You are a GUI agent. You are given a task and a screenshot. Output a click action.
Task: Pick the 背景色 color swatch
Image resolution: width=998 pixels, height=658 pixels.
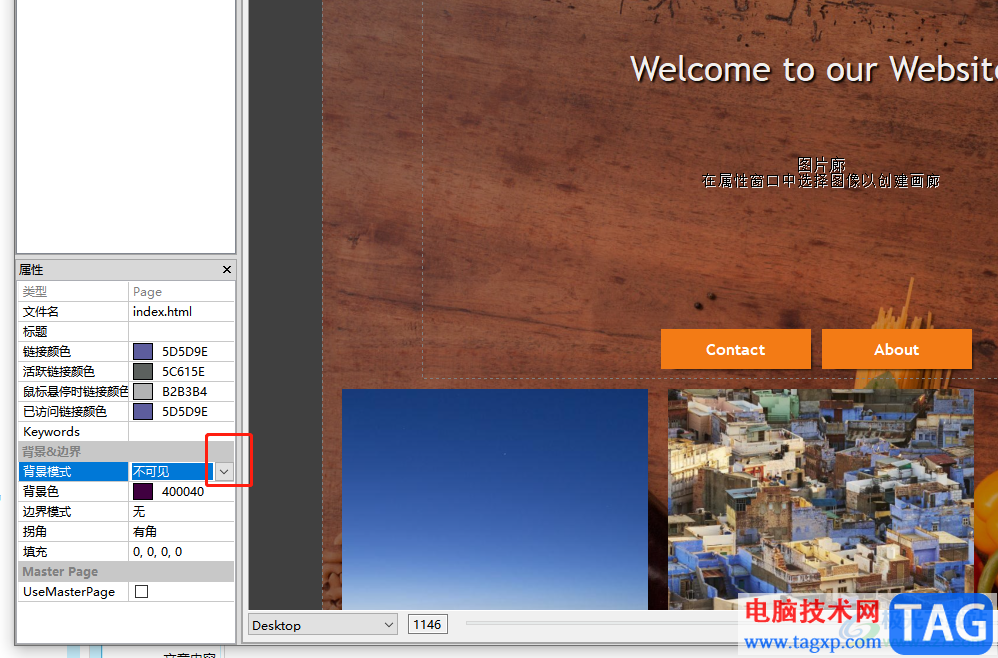(x=143, y=491)
